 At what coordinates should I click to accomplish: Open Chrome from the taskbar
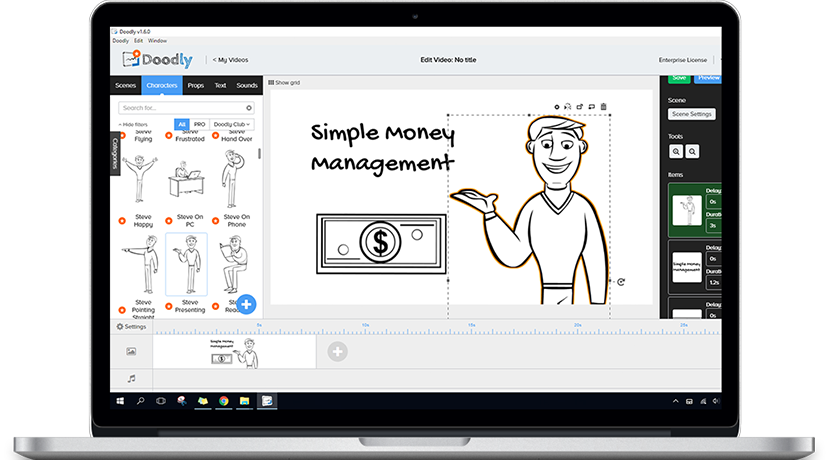(x=223, y=401)
